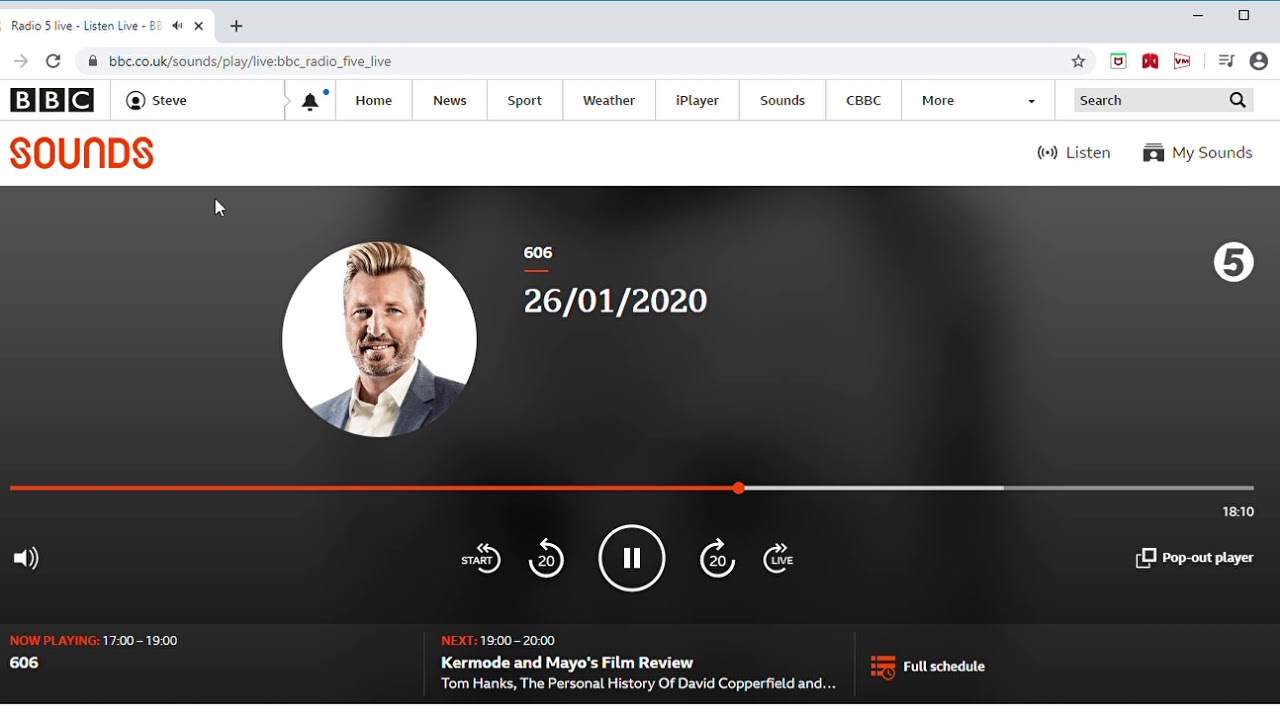
Task: Click the Pocket extension icon
Action: pyautogui.click(x=1118, y=61)
